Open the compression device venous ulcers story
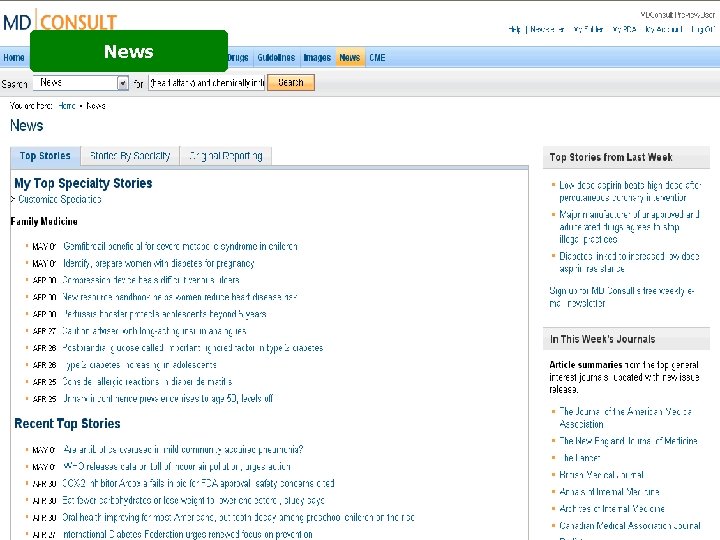The image size is (720, 540). [151, 280]
